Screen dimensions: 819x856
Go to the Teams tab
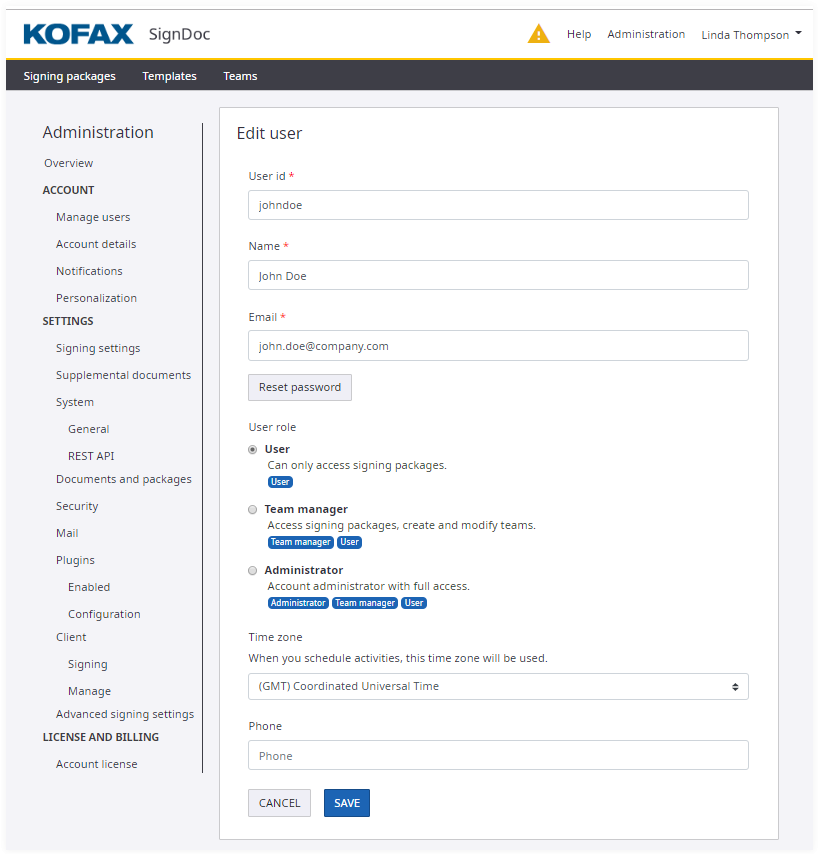240,76
